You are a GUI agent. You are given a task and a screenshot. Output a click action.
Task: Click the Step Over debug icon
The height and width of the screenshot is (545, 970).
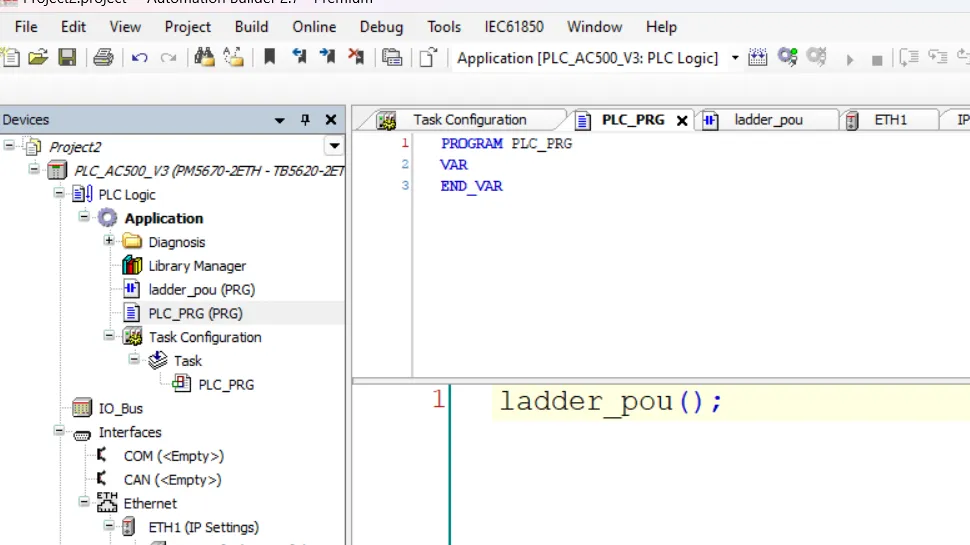(909, 58)
